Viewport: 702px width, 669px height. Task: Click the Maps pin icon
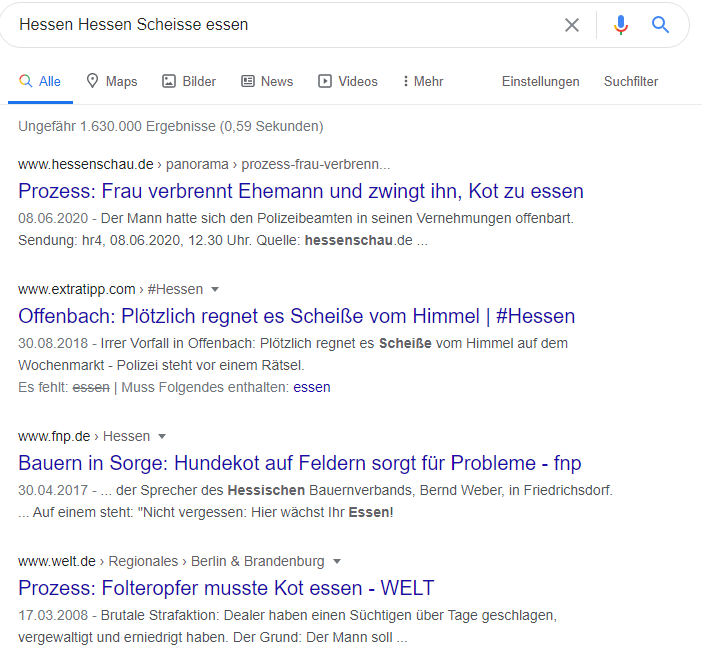coord(92,81)
